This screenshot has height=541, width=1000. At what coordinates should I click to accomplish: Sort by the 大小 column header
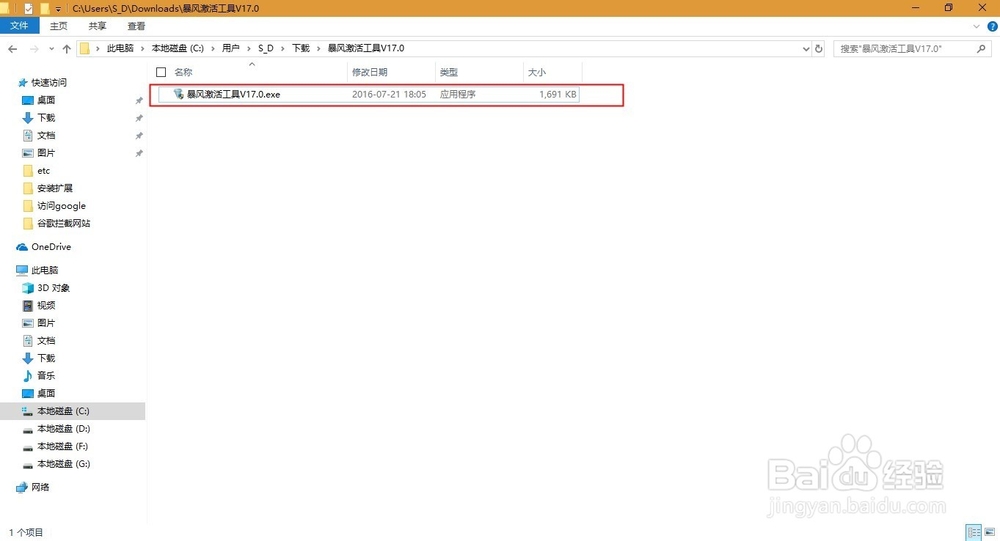(537, 72)
